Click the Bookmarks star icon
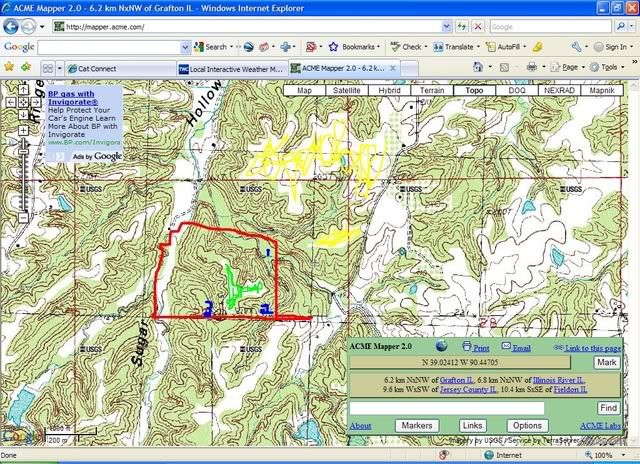 click(x=333, y=47)
